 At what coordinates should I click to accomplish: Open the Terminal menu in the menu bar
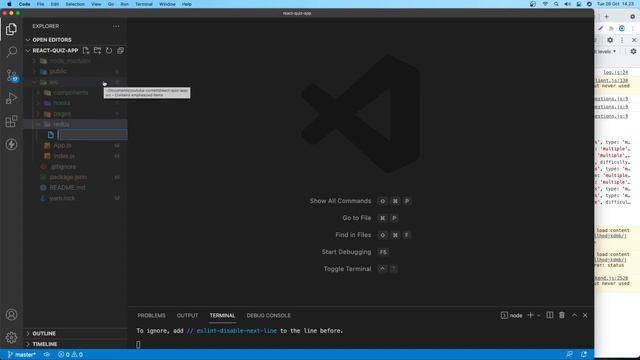pos(144,4)
